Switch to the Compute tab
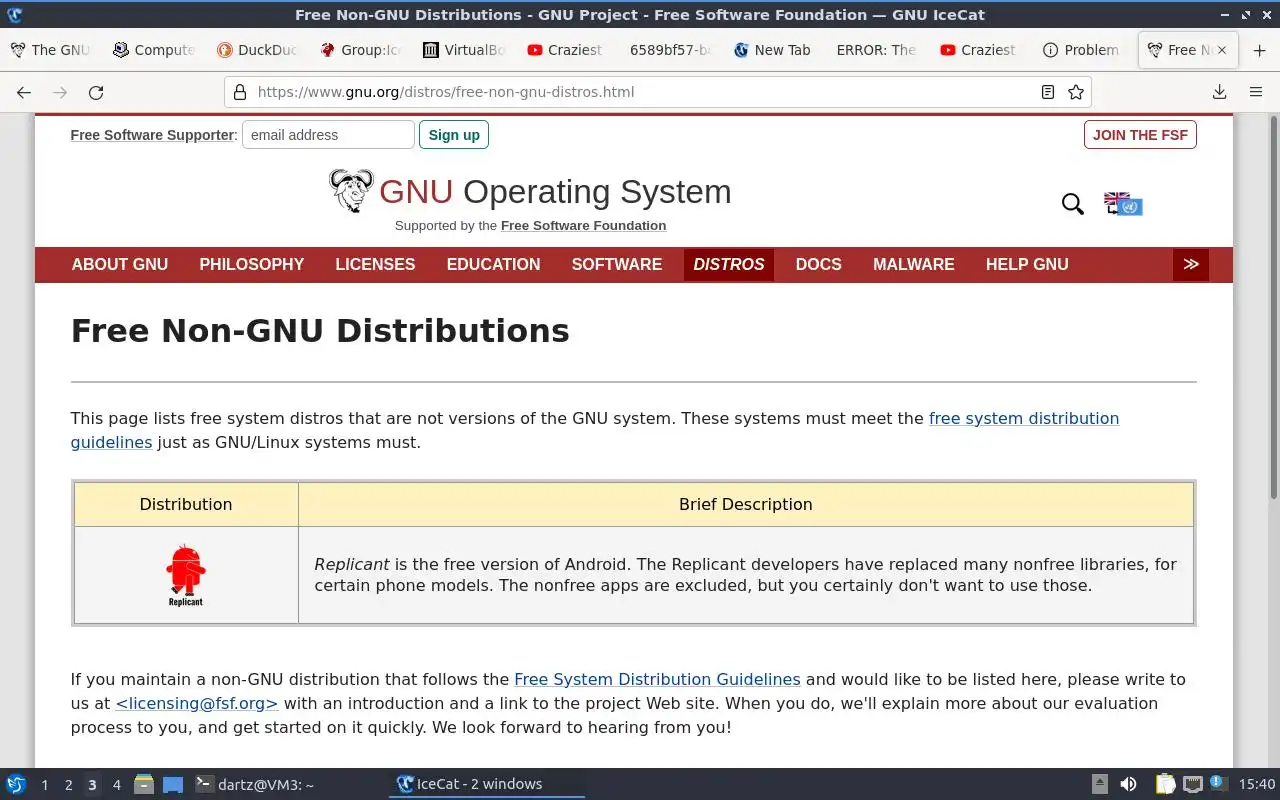This screenshot has height=800, width=1280. (154, 50)
